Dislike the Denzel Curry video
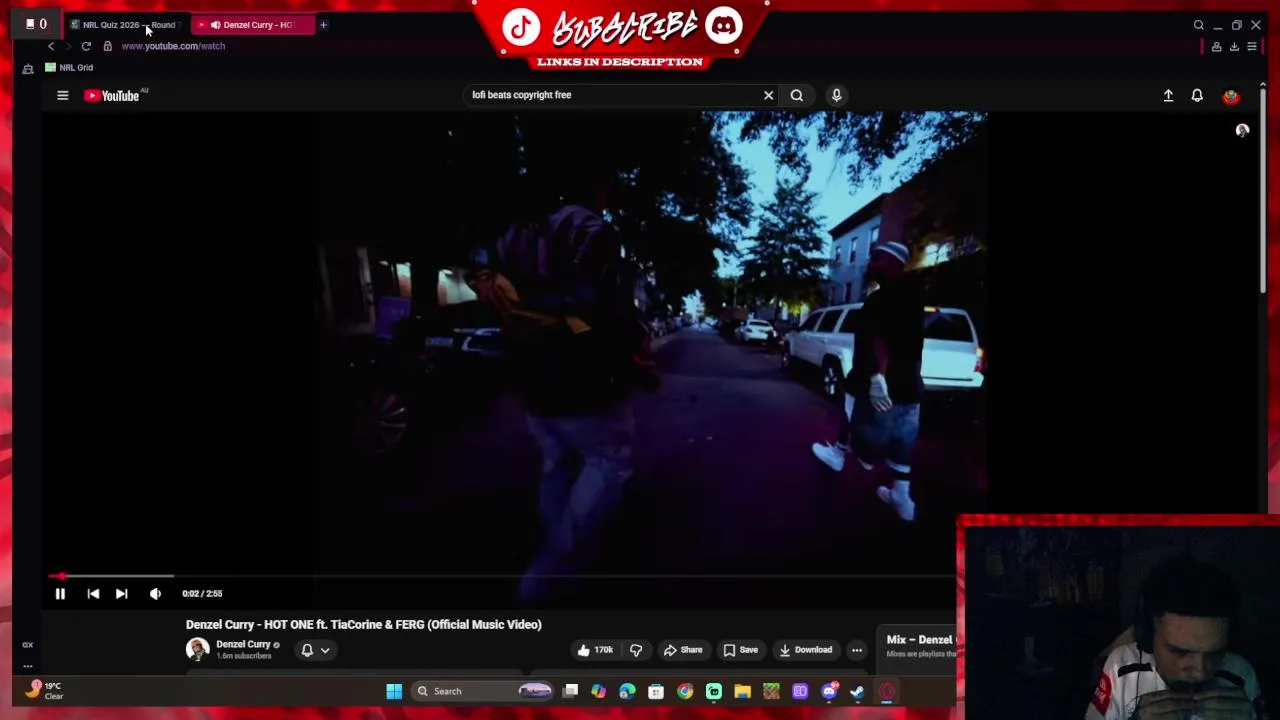 [636, 650]
